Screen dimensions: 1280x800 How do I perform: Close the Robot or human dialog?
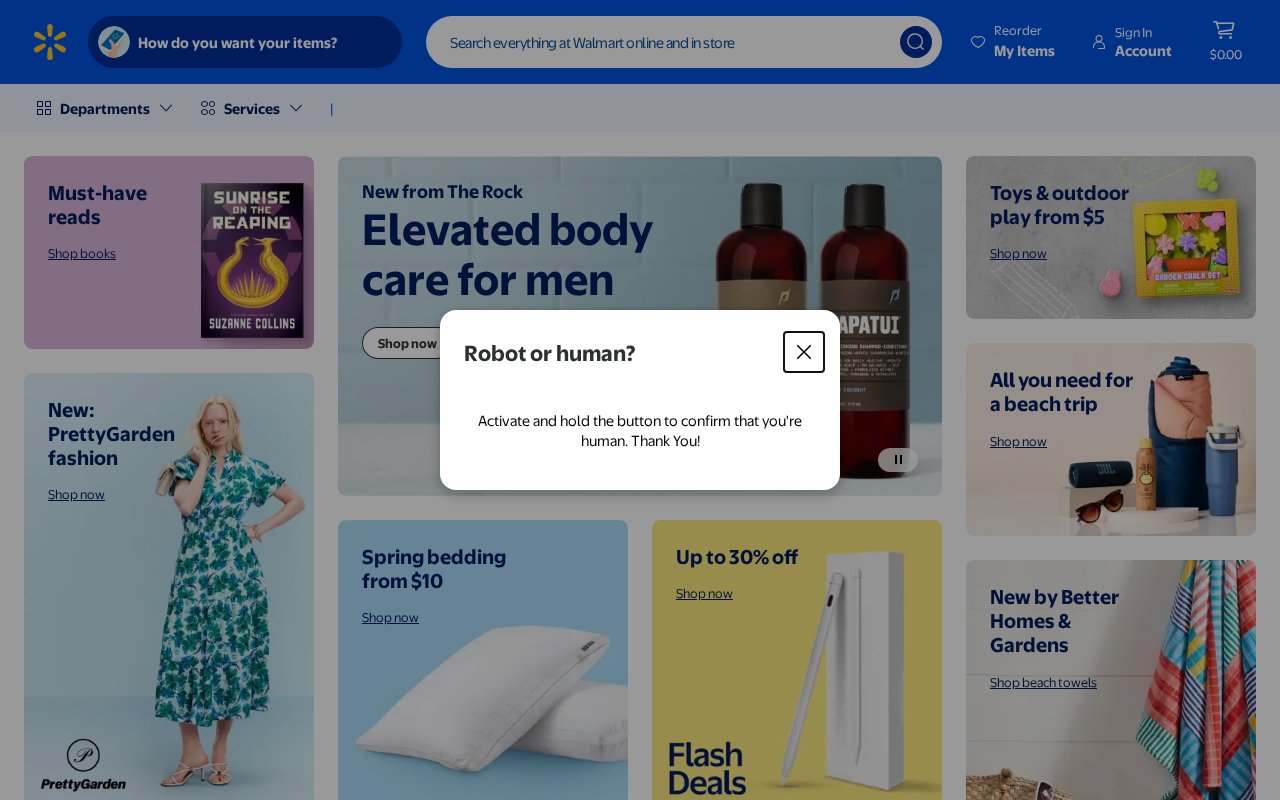pyautogui.click(x=804, y=352)
